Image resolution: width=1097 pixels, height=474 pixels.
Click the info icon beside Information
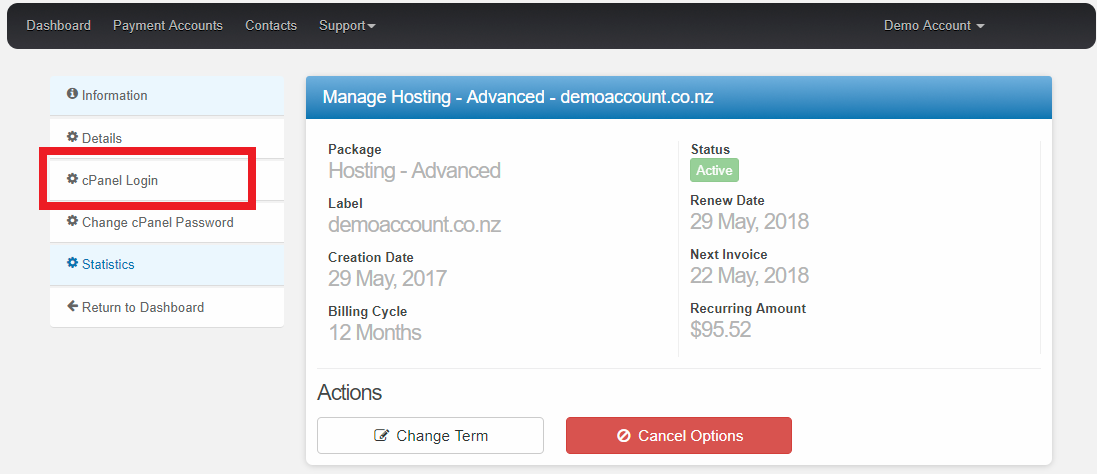coord(72,94)
